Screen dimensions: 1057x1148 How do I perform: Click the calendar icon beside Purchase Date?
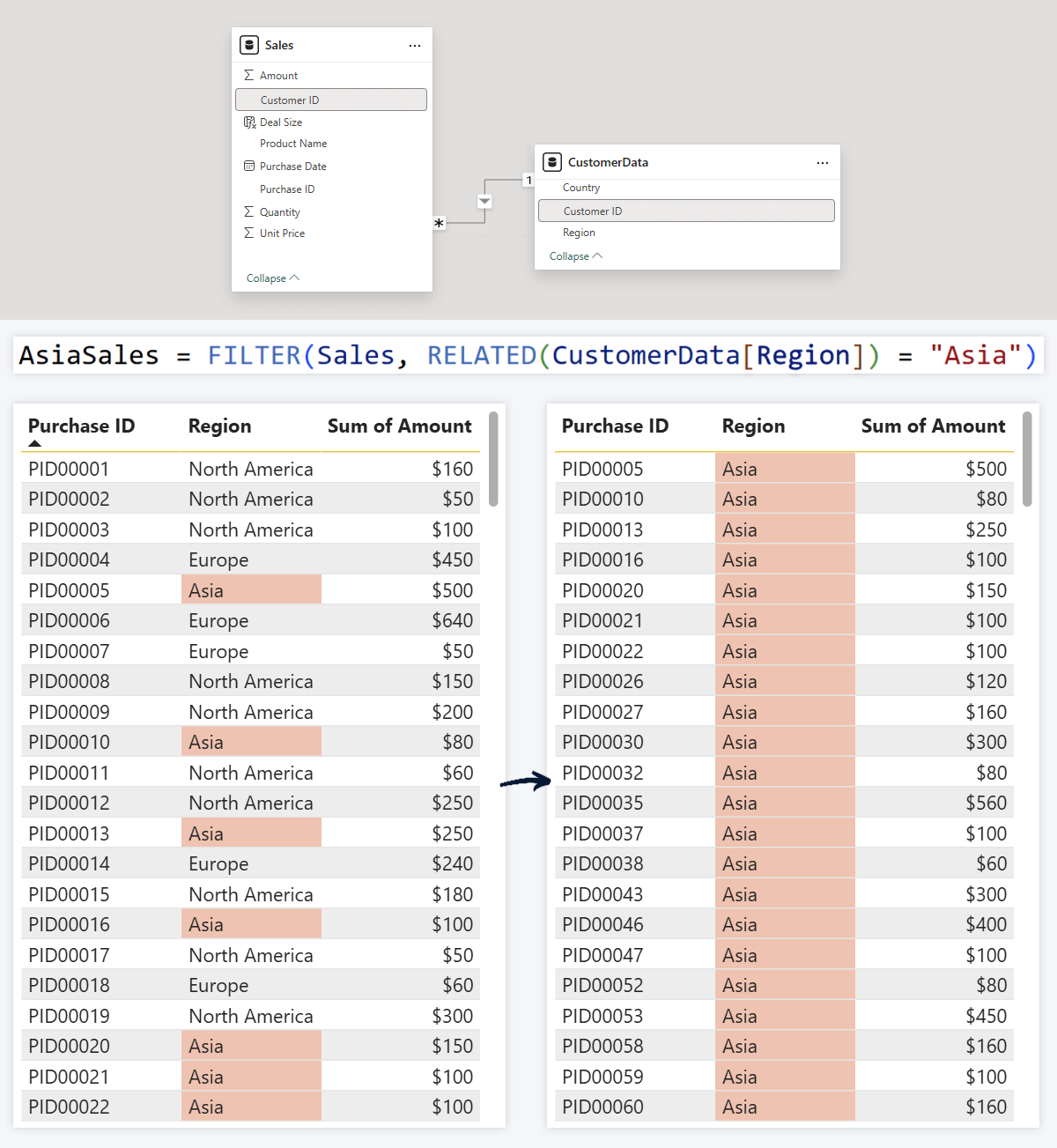point(249,167)
